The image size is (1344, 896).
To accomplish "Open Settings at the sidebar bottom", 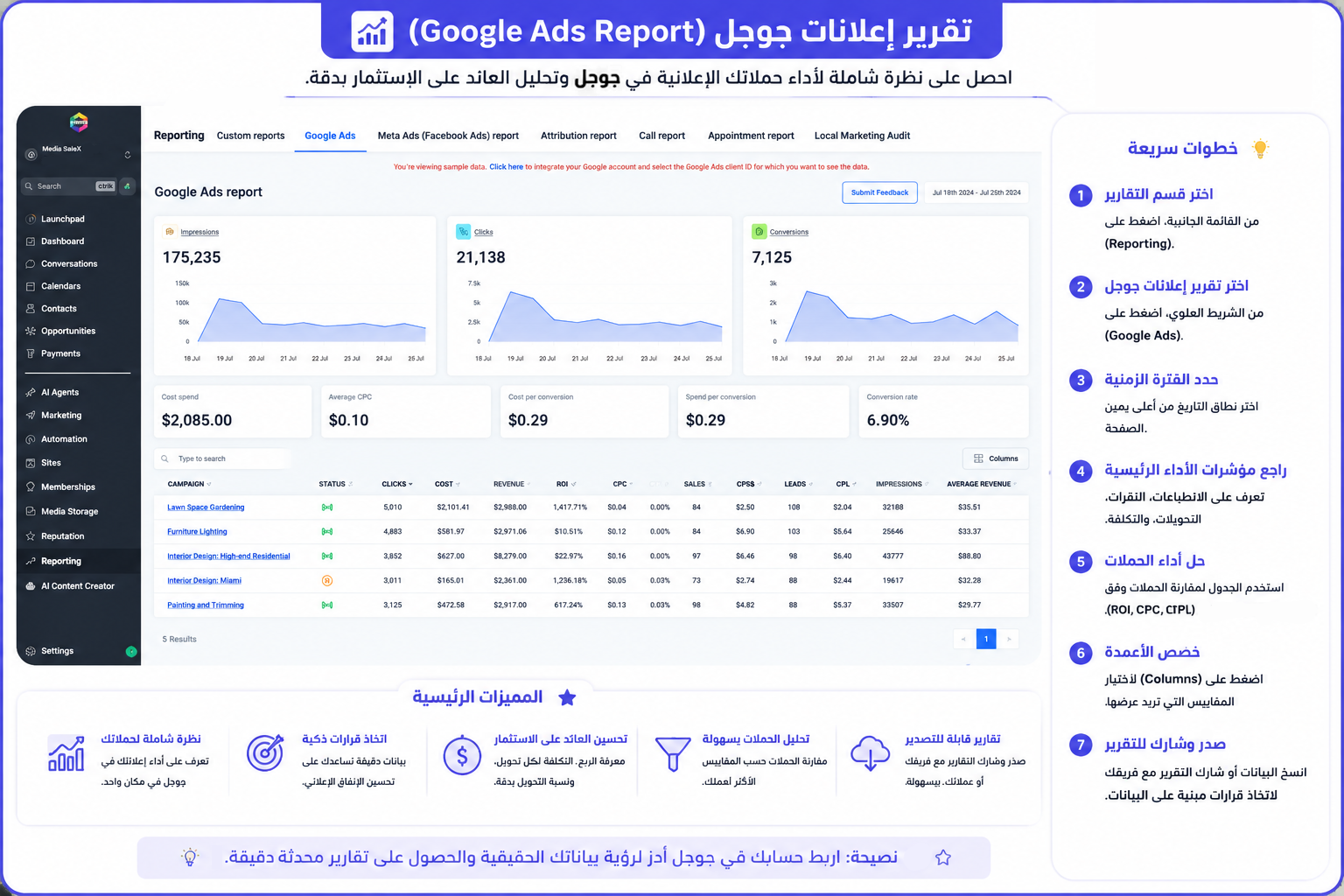I will click(57, 651).
